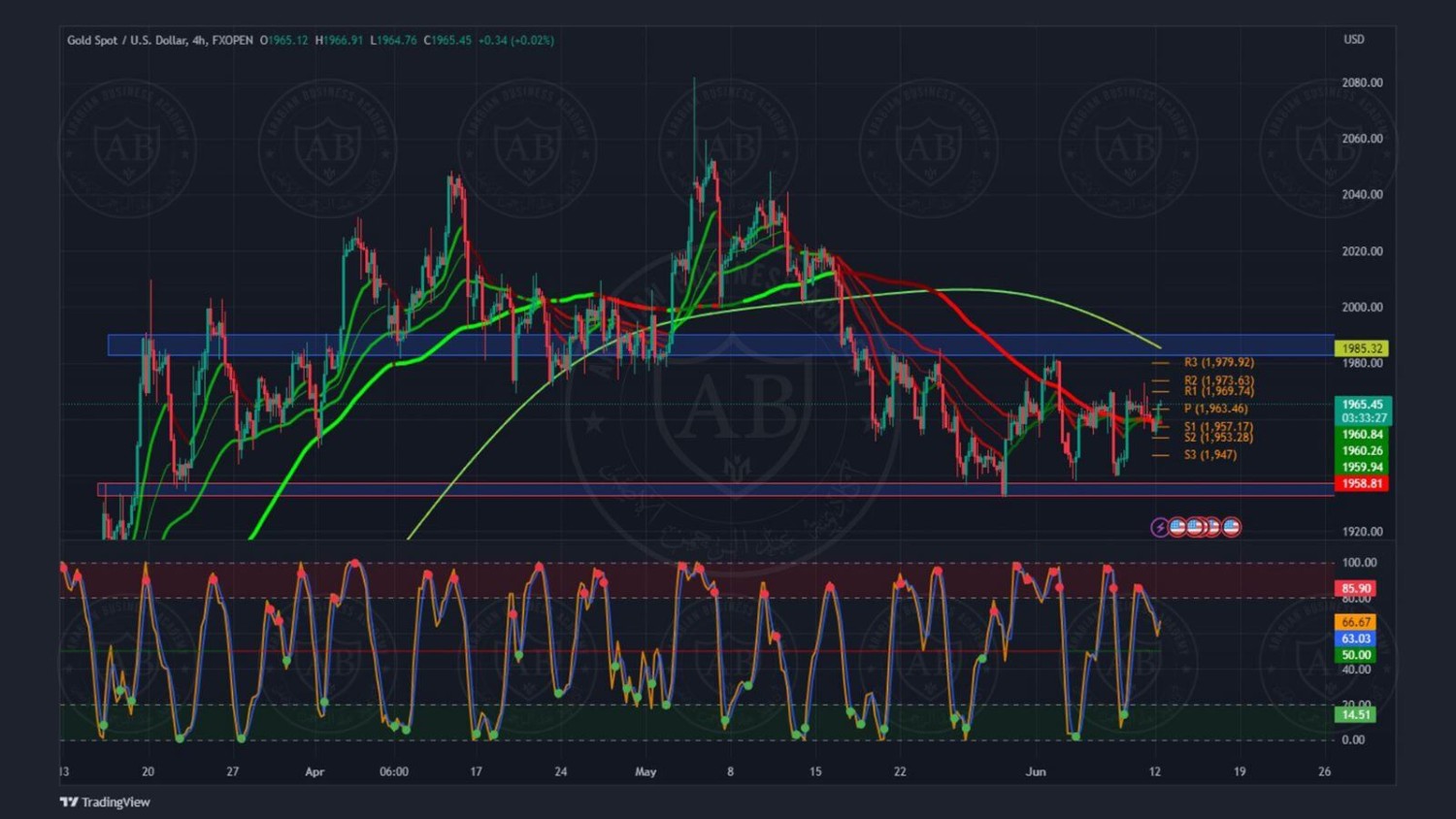Click the green 1959.94 price tag
The width and height of the screenshot is (1456, 819).
[x=1362, y=467]
